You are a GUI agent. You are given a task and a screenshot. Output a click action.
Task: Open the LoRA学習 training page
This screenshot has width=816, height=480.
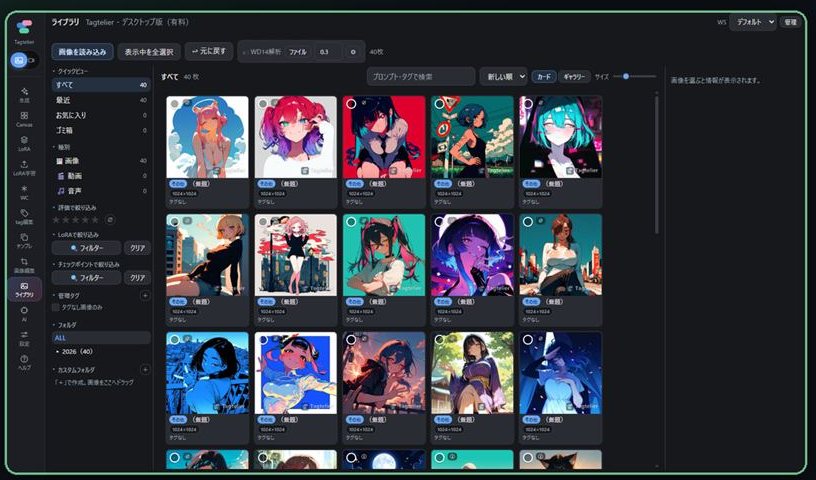[x=24, y=168]
